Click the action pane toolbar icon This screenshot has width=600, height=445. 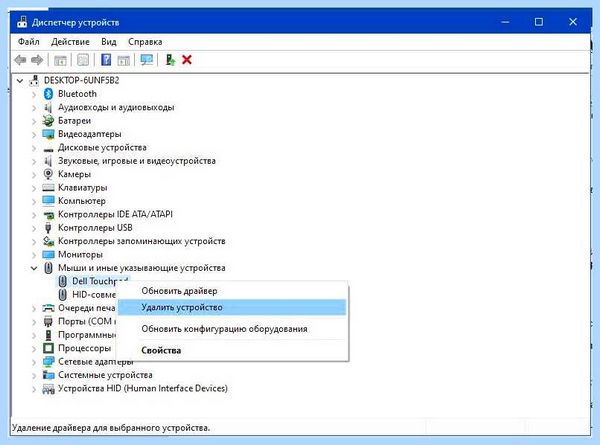[124, 60]
